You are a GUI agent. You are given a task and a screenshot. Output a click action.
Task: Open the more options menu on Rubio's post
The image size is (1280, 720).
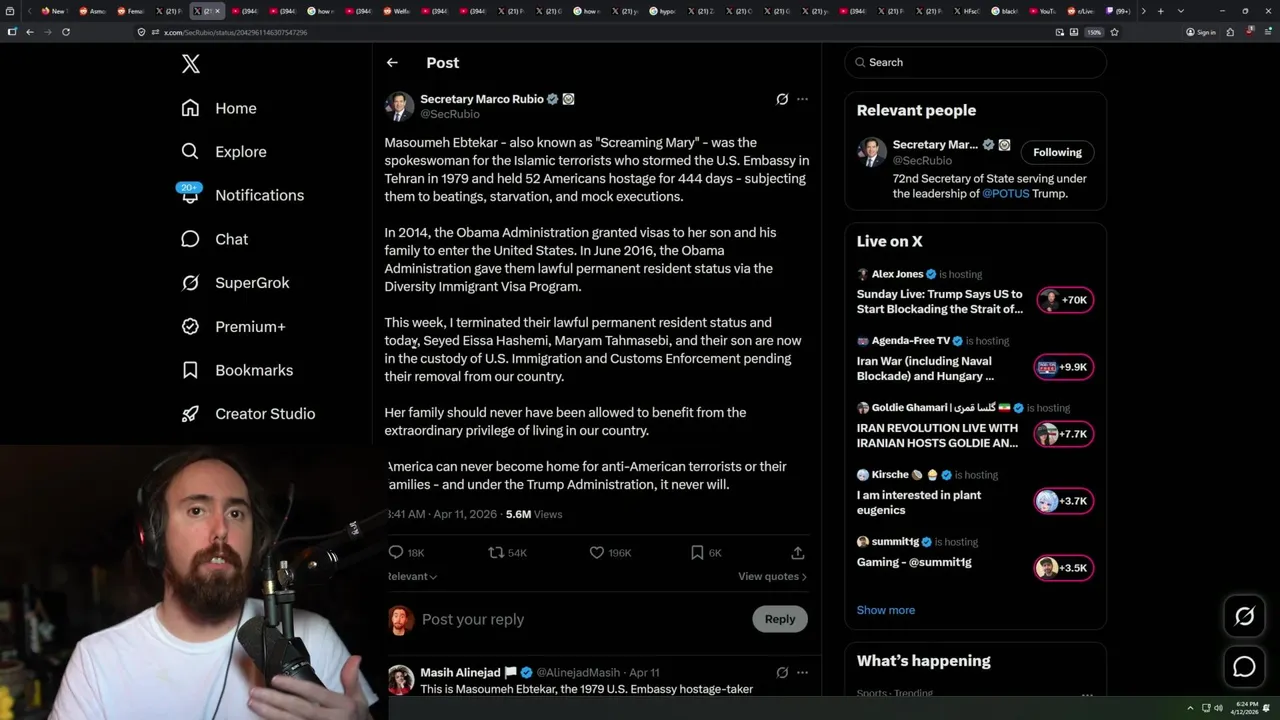tap(802, 99)
